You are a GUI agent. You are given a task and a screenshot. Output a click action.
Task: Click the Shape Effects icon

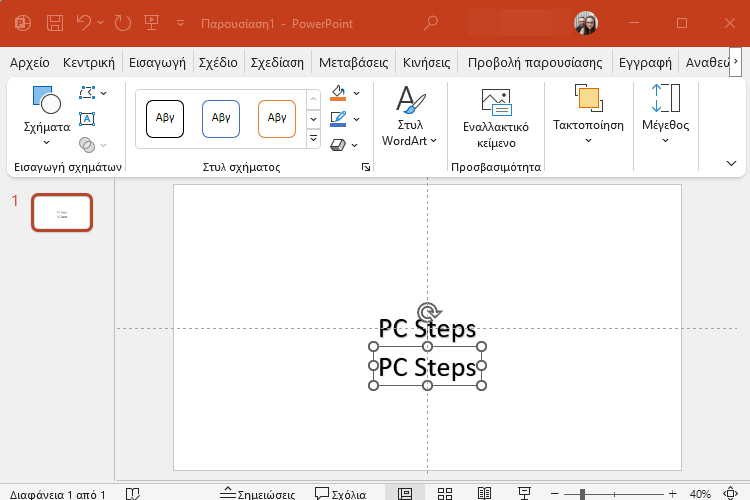[x=338, y=144]
